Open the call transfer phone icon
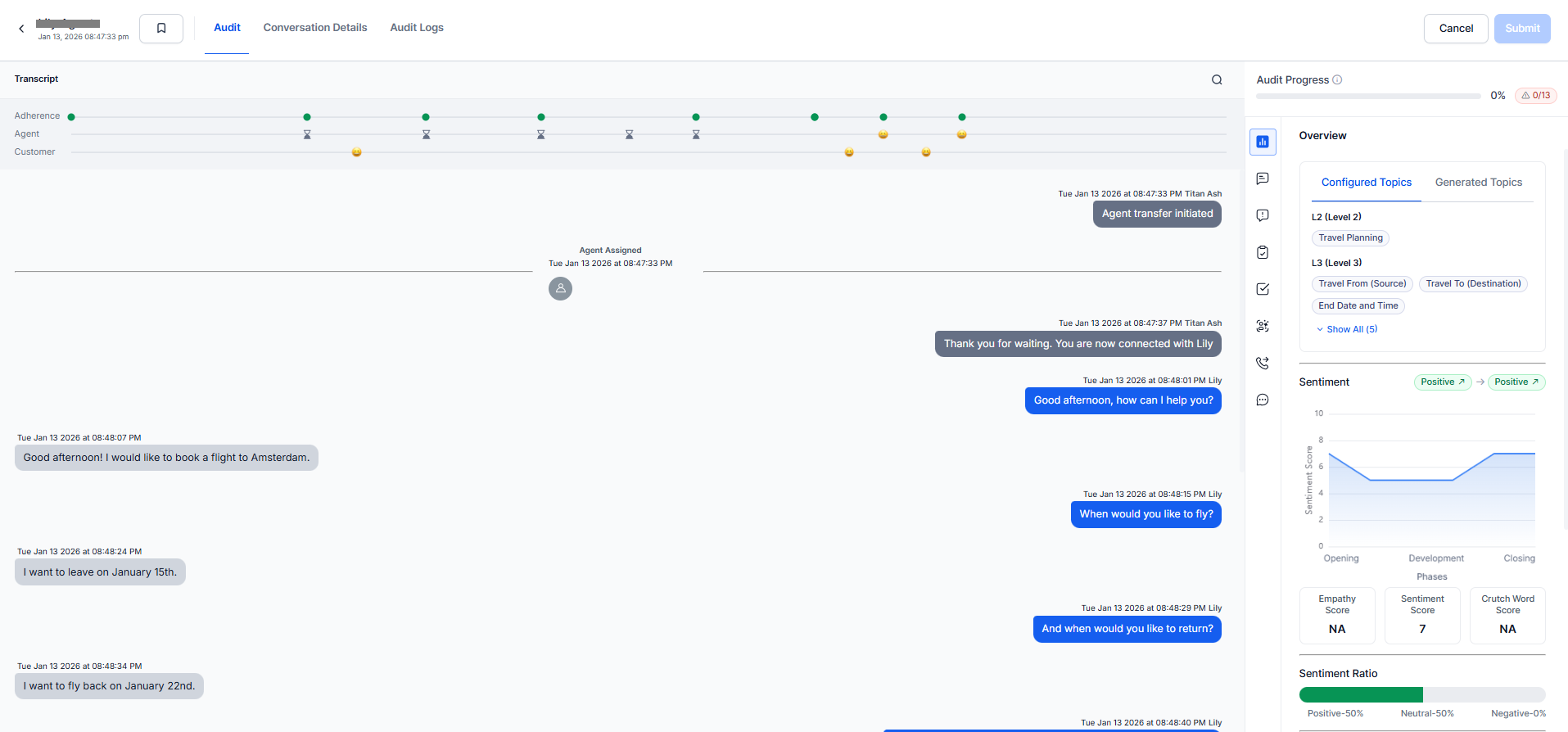 point(1263,363)
